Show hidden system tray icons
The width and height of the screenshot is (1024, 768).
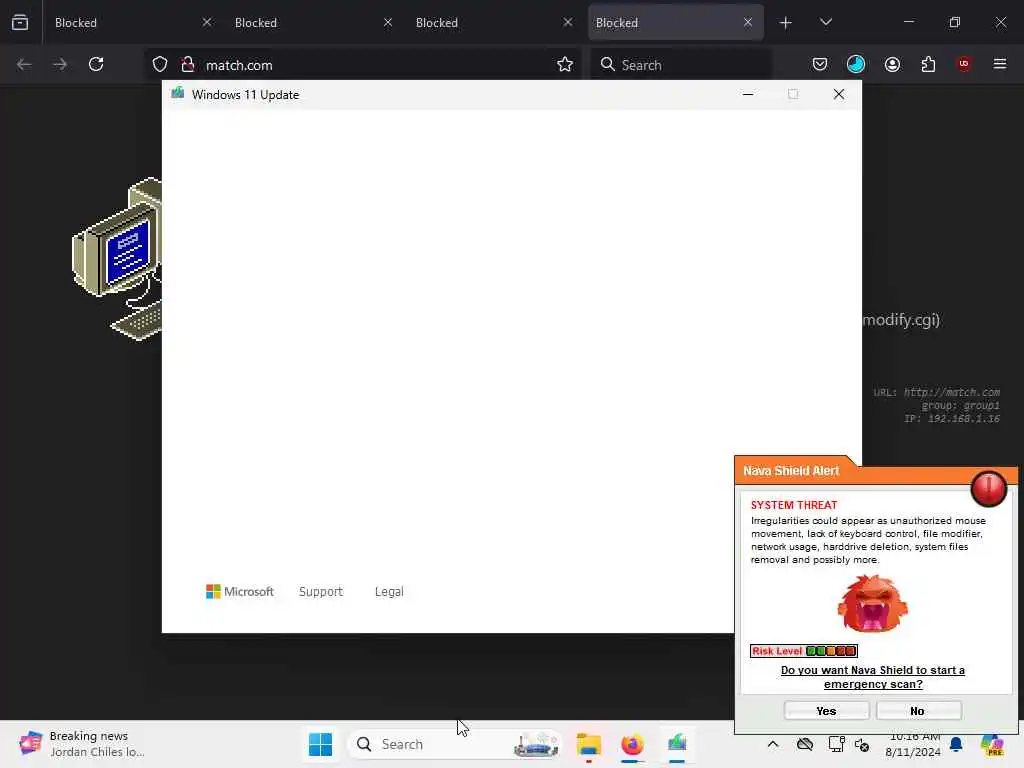(x=773, y=744)
